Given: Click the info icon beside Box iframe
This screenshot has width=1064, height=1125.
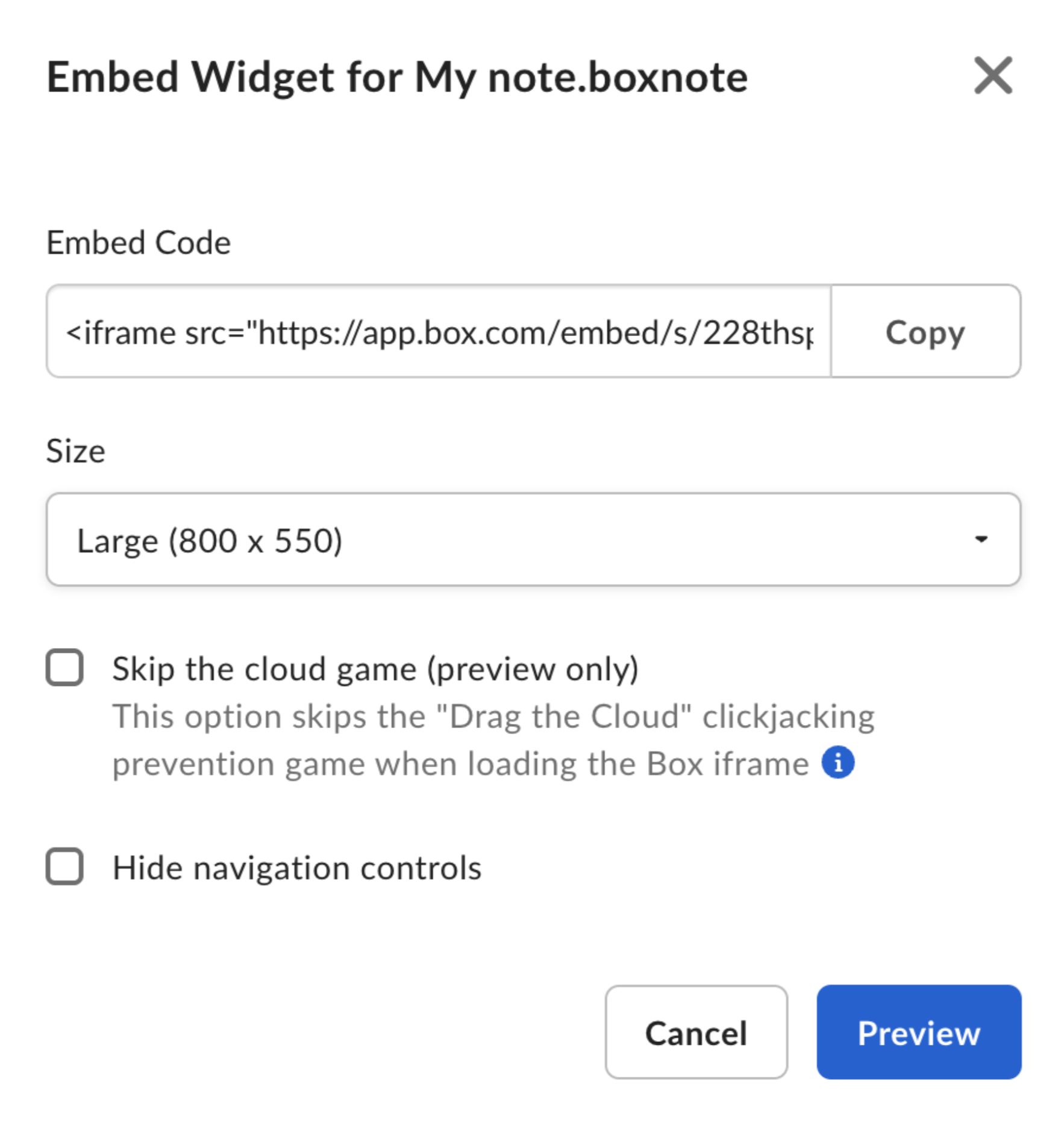Looking at the screenshot, I should point(837,762).
